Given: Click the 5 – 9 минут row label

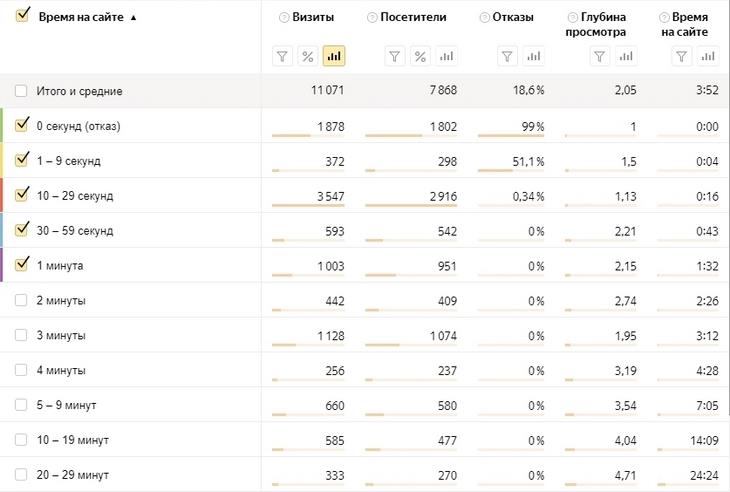Looking at the screenshot, I should (x=66, y=405).
